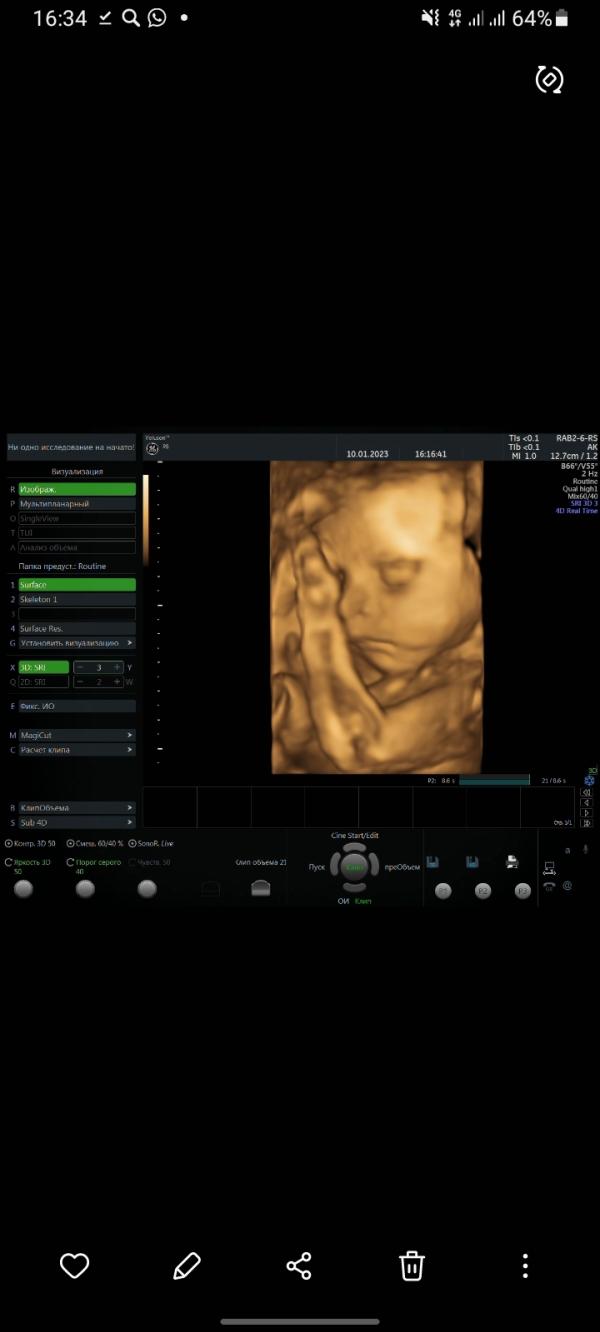The height and width of the screenshot is (1332, 600).
Task: Click the knob under Чувств. 50
Action: (x=147, y=889)
